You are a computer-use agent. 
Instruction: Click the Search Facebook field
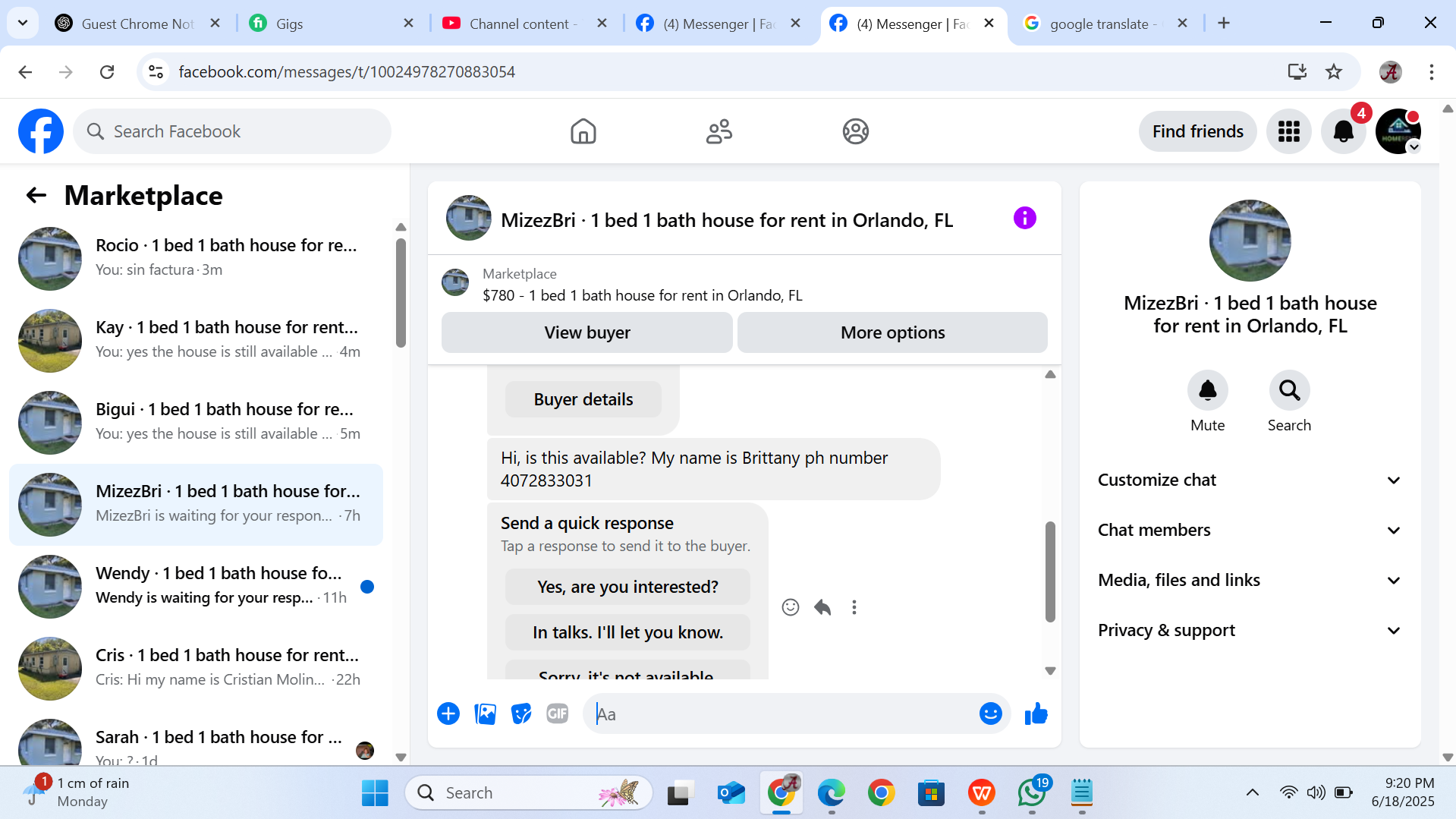coord(232,131)
